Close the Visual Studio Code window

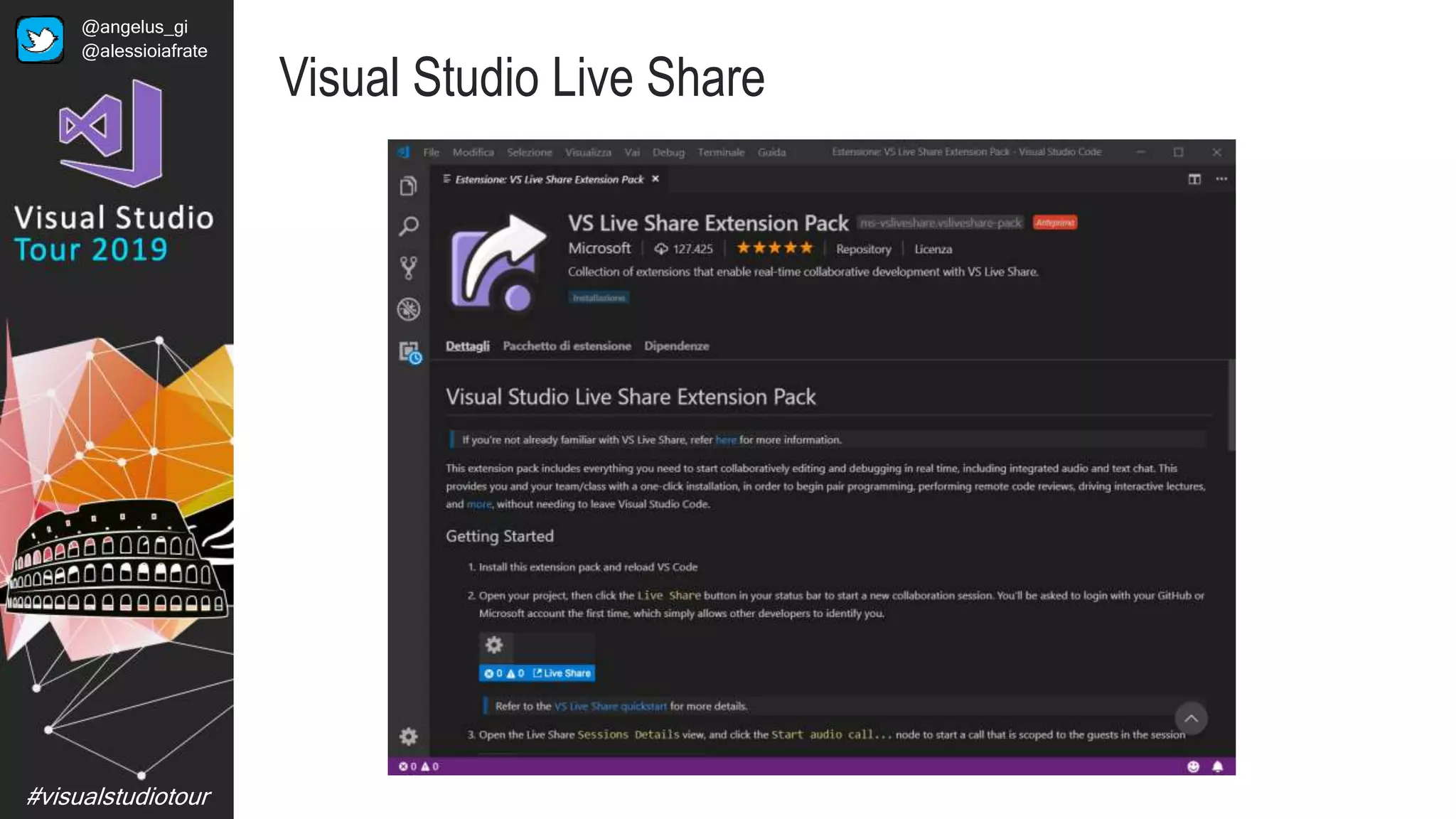pos(1216,152)
